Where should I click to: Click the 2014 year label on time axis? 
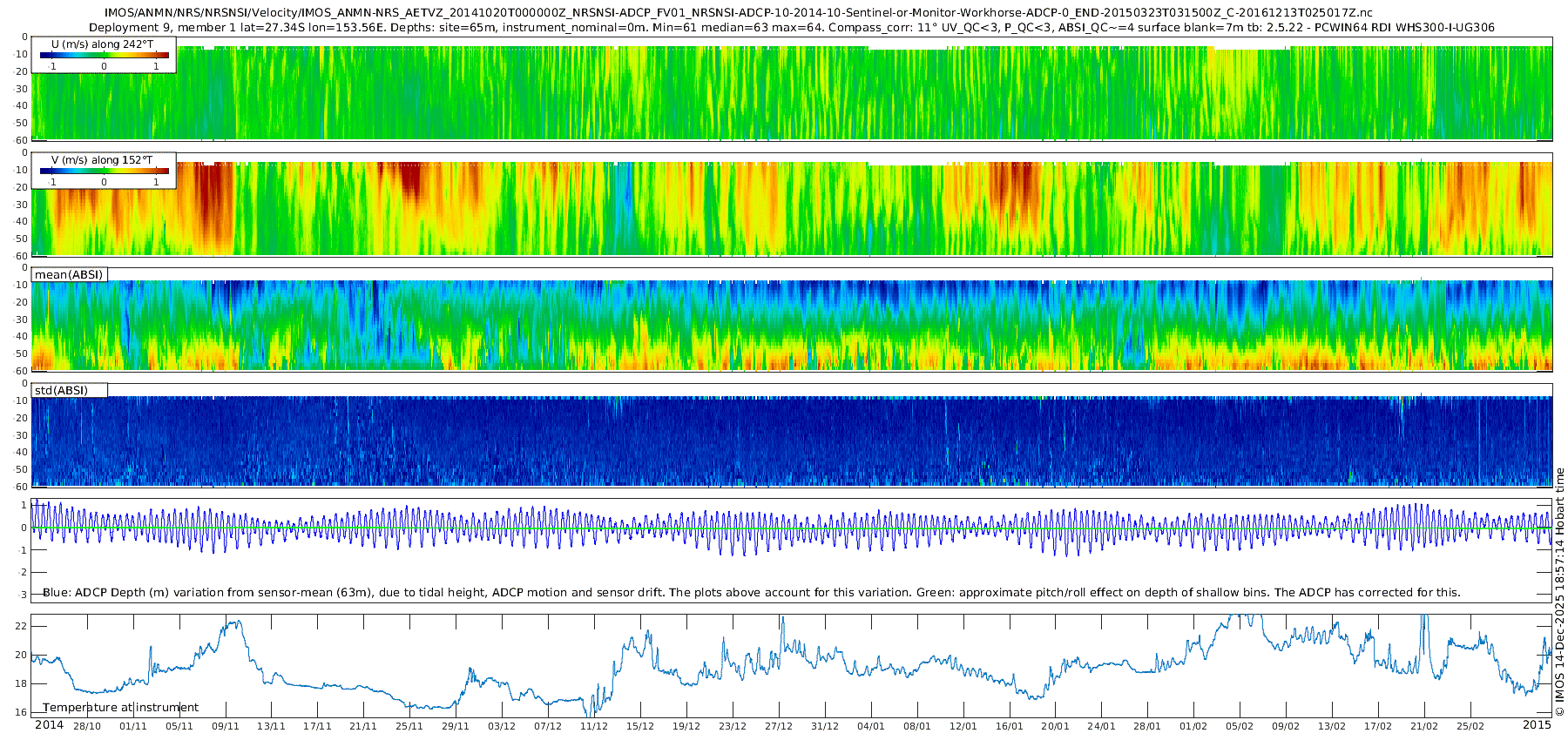49,724
